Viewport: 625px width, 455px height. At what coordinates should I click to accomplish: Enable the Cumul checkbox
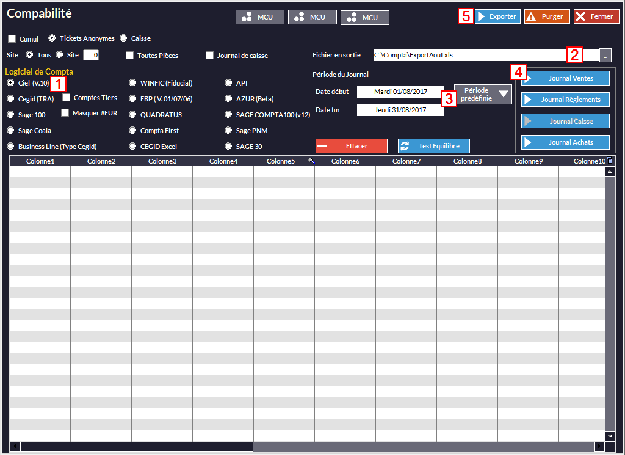point(12,38)
